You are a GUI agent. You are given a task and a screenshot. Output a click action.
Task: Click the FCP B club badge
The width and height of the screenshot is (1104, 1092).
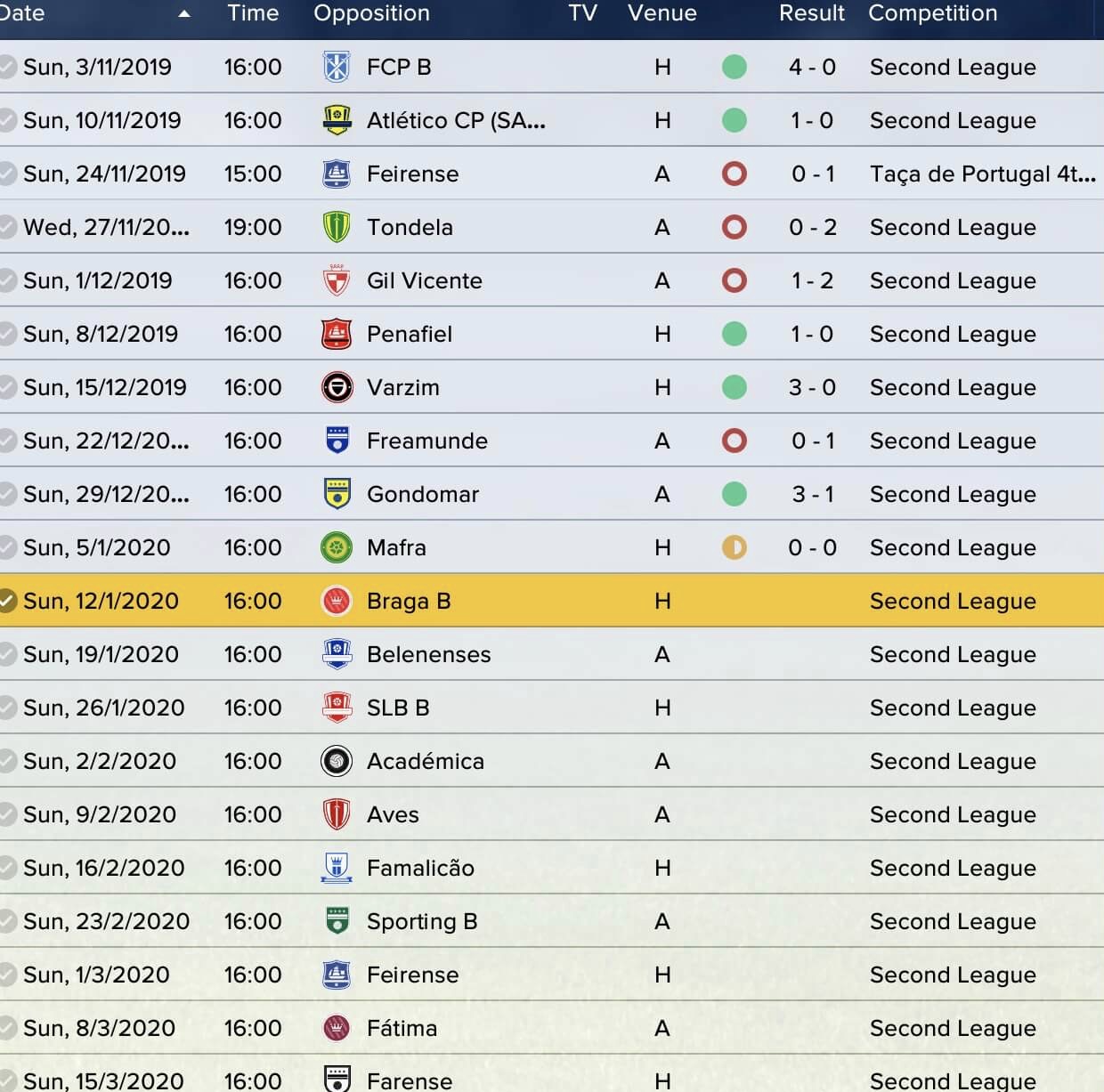pos(336,67)
